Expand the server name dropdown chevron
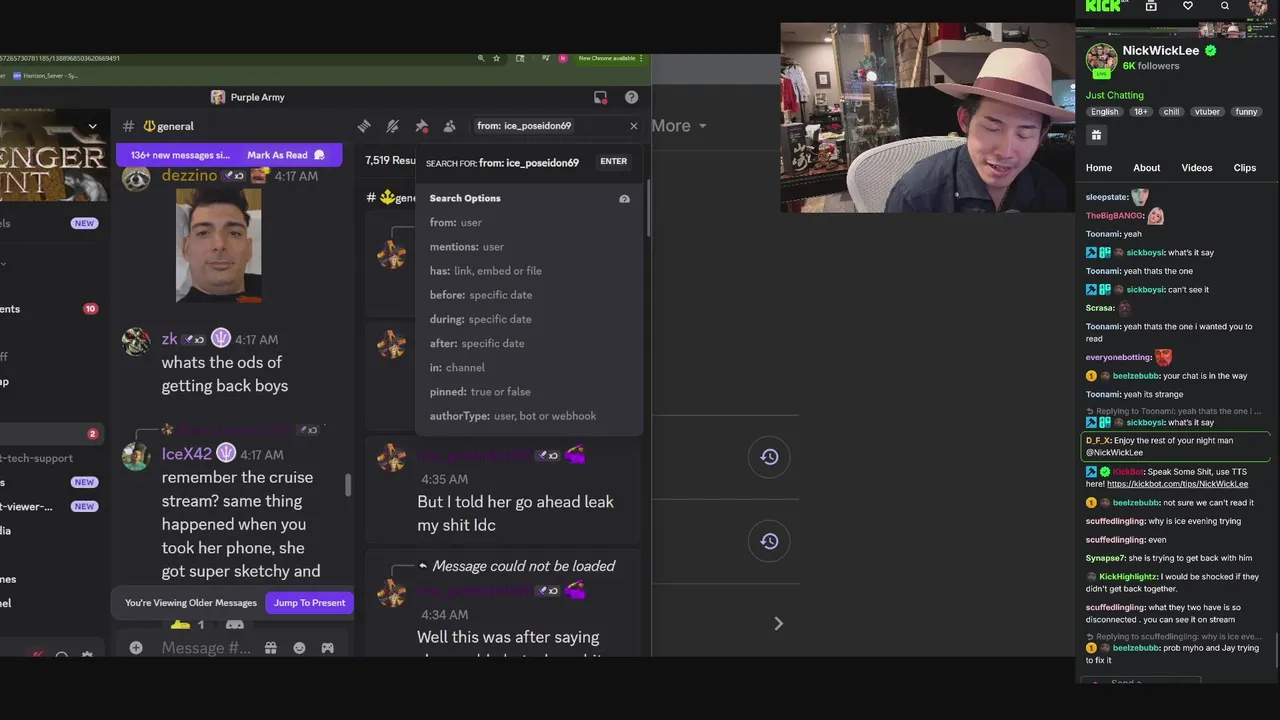The height and width of the screenshot is (720, 1280). [x=93, y=126]
